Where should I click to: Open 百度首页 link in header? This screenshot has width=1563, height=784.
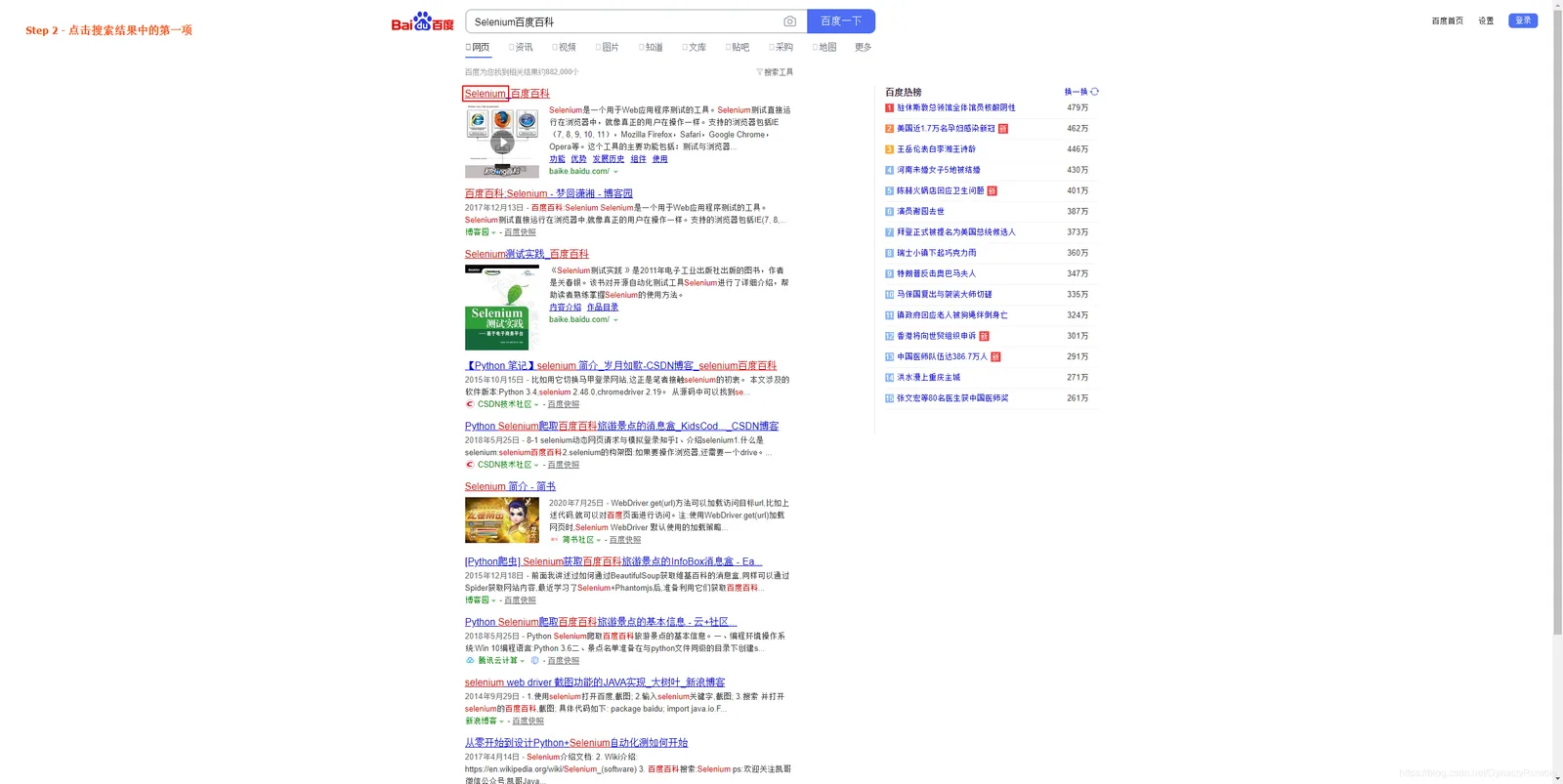1447,21
